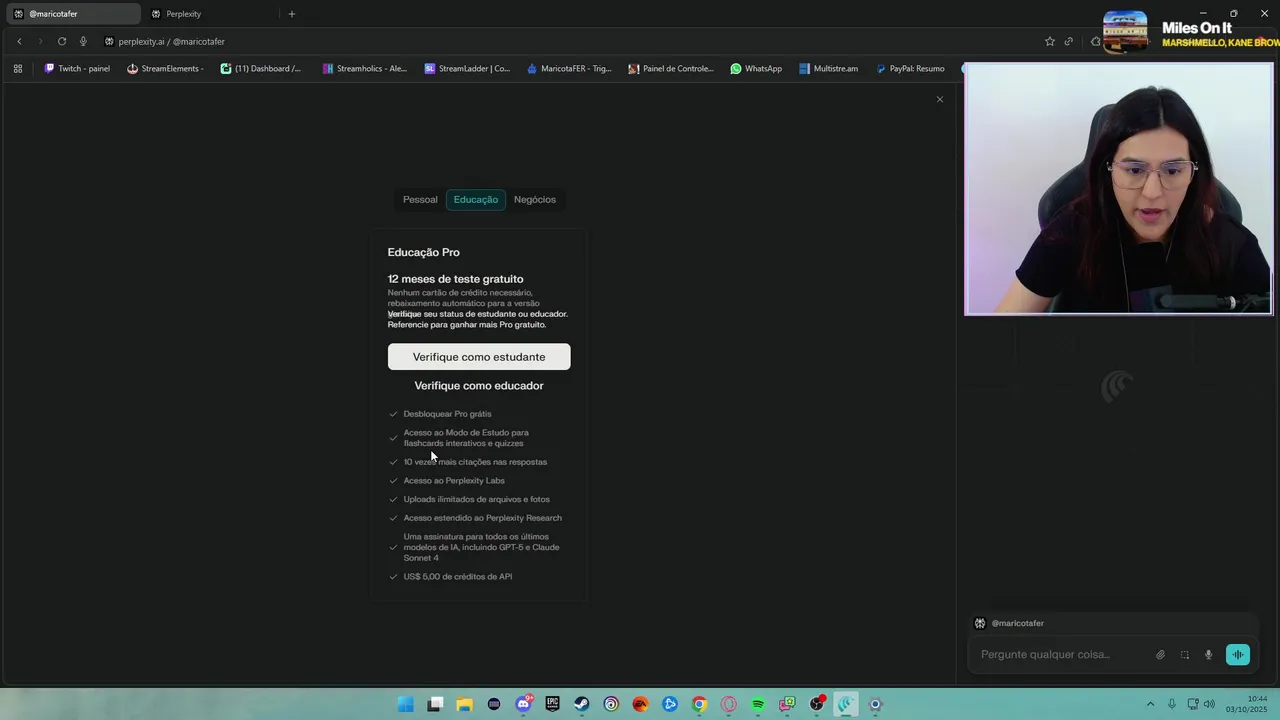The height and width of the screenshot is (720, 1280).
Task: Copy page link with the chain icon
Action: pos(1069,41)
